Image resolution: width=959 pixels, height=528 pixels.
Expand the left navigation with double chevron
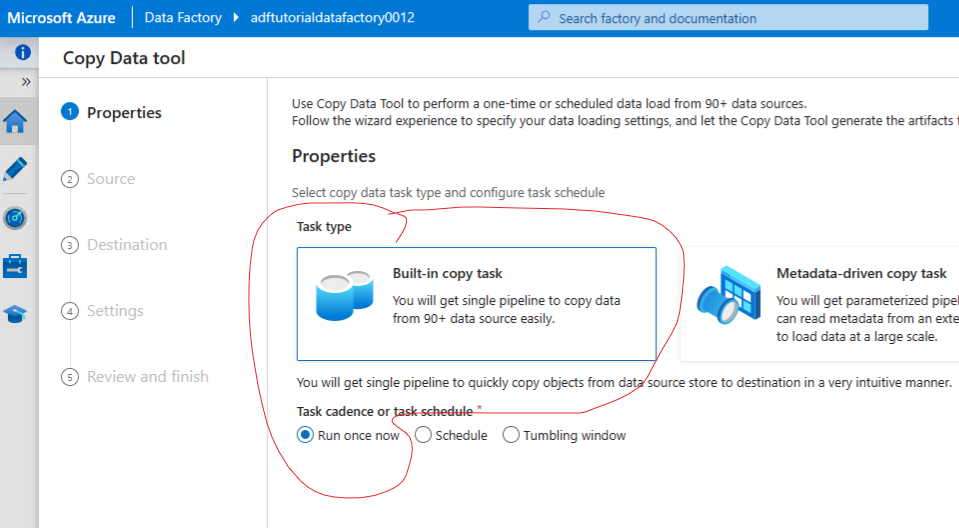26,82
